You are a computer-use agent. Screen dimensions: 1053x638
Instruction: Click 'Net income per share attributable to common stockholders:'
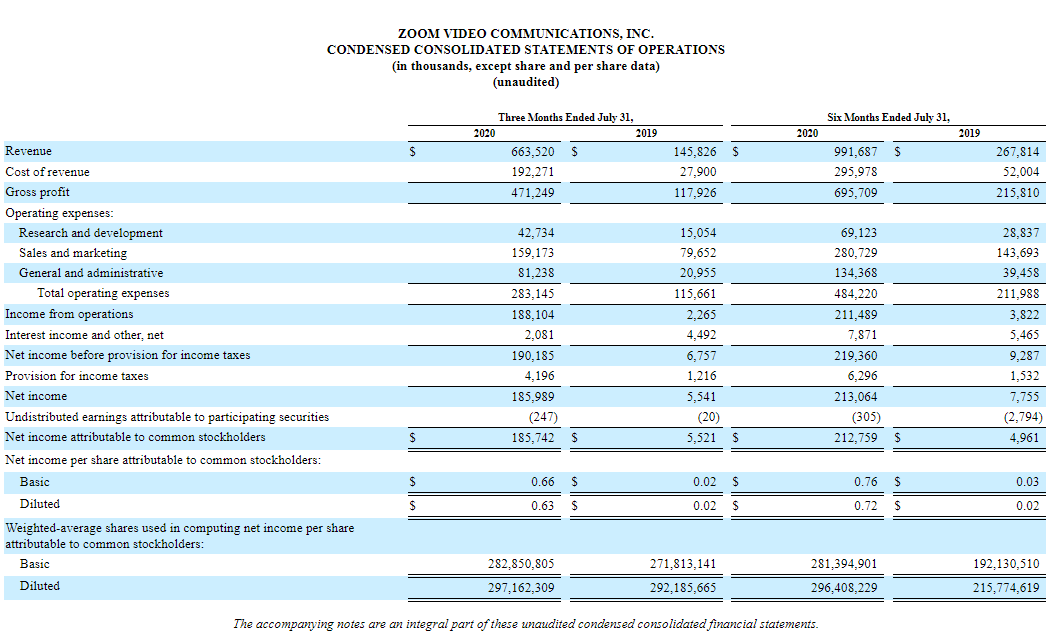click(163, 460)
